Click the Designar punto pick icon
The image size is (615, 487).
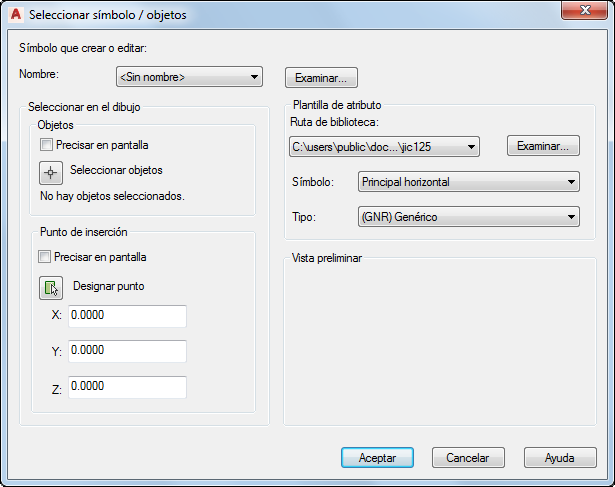[x=51, y=288]
